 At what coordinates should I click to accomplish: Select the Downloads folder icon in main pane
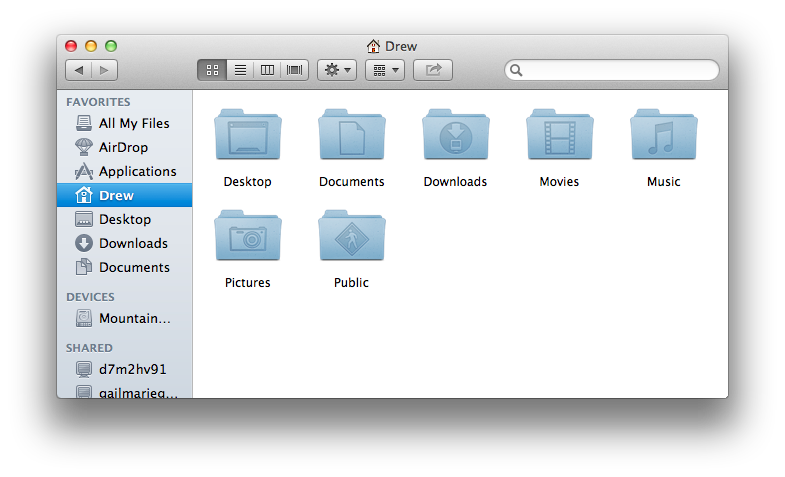tap(456, 134)
